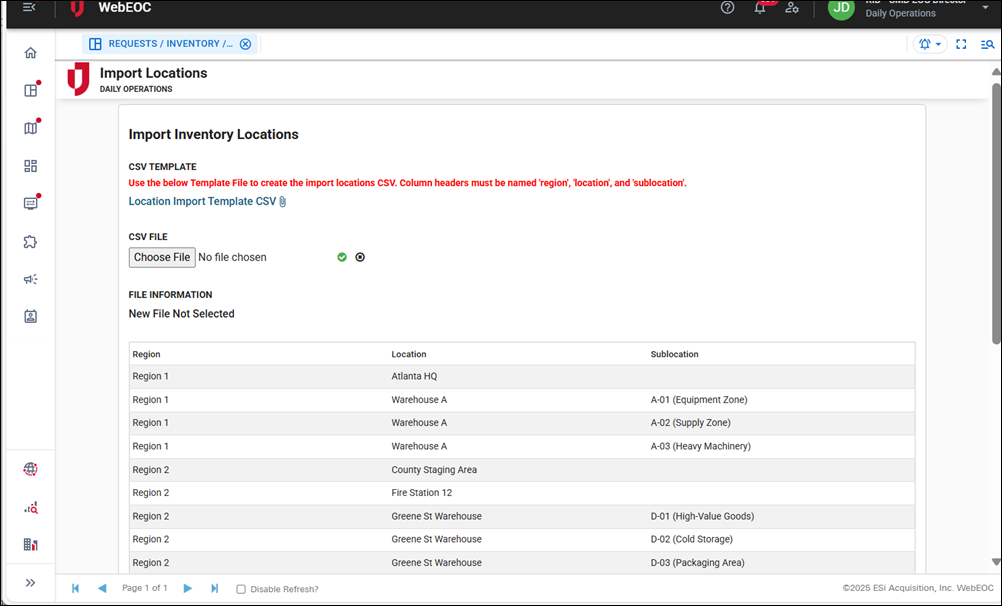The image size is (1002, 606).
Task: Click the Choose File button
Action: (161, 257)
